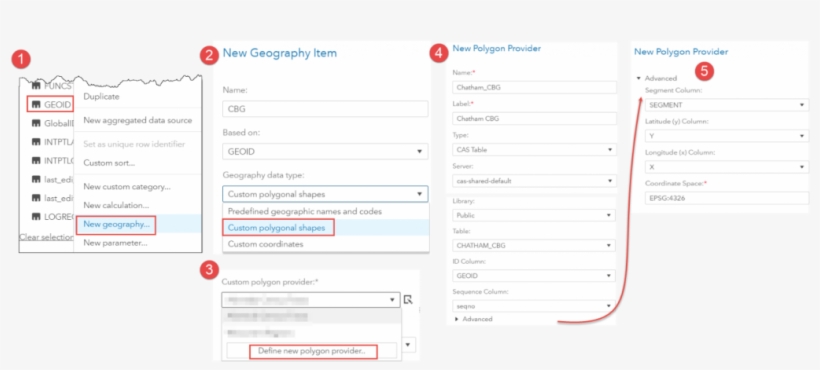Viewport: 820px width, 370px height.
Task: Choose New calculation... menu entry
Action: point(117,205)
